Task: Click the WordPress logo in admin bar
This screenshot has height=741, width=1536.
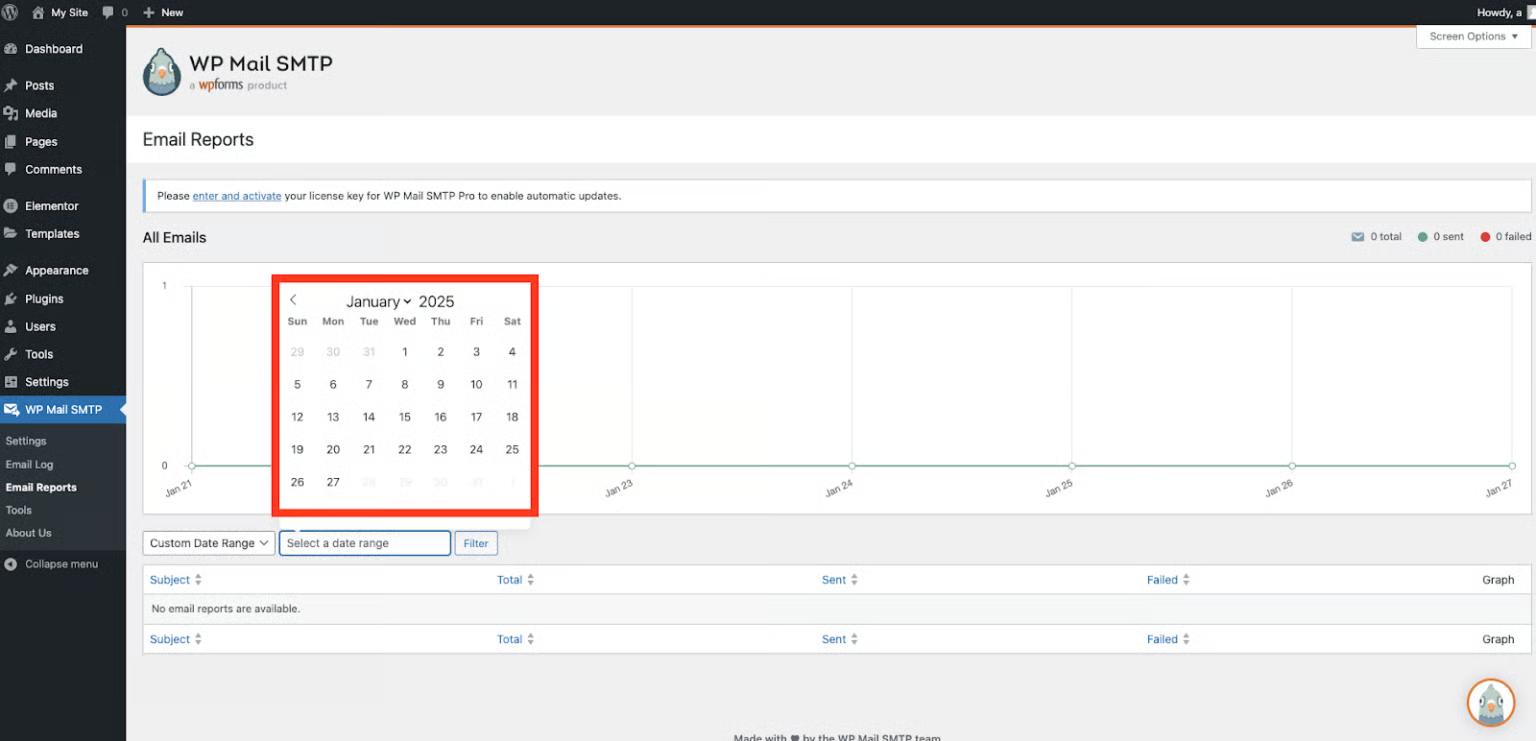Action: (x=10, y=12)
